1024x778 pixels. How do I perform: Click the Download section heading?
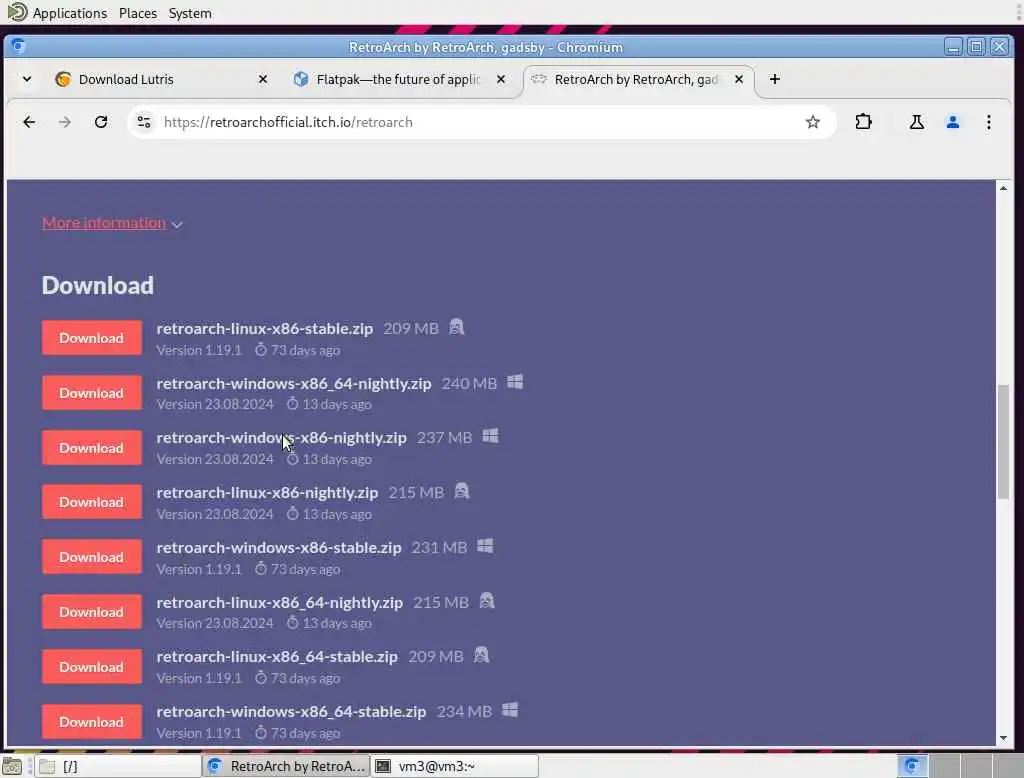[98, 285]
